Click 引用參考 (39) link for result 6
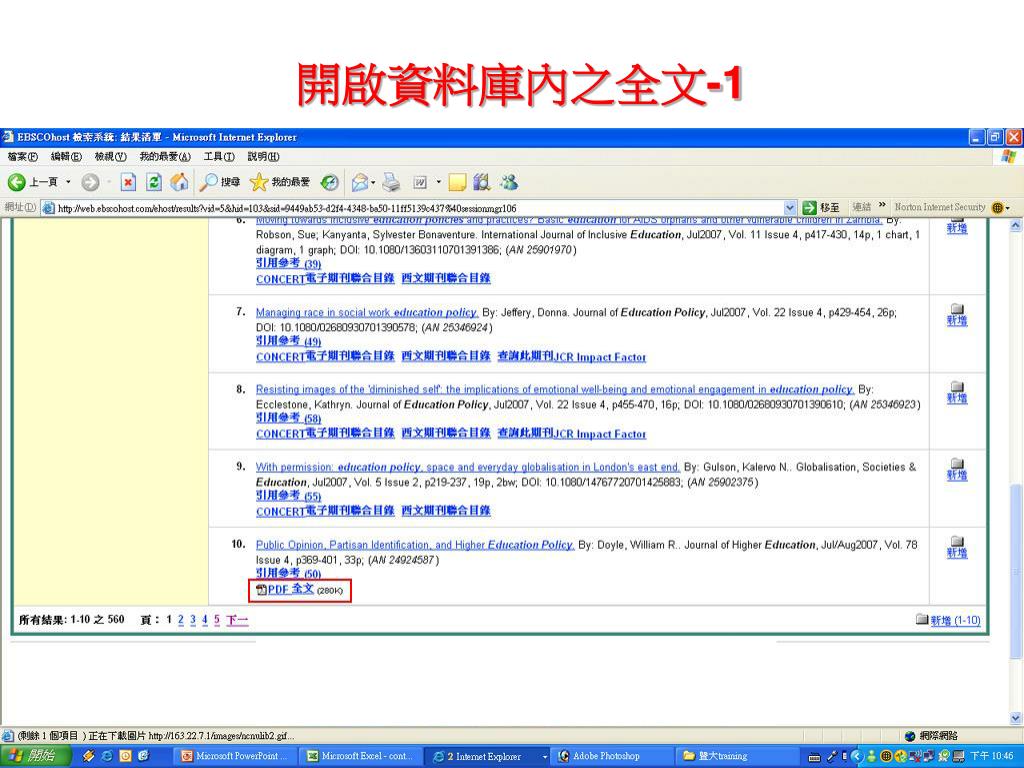Viewport: 1024px width, 768px height. tap(288, 263)
